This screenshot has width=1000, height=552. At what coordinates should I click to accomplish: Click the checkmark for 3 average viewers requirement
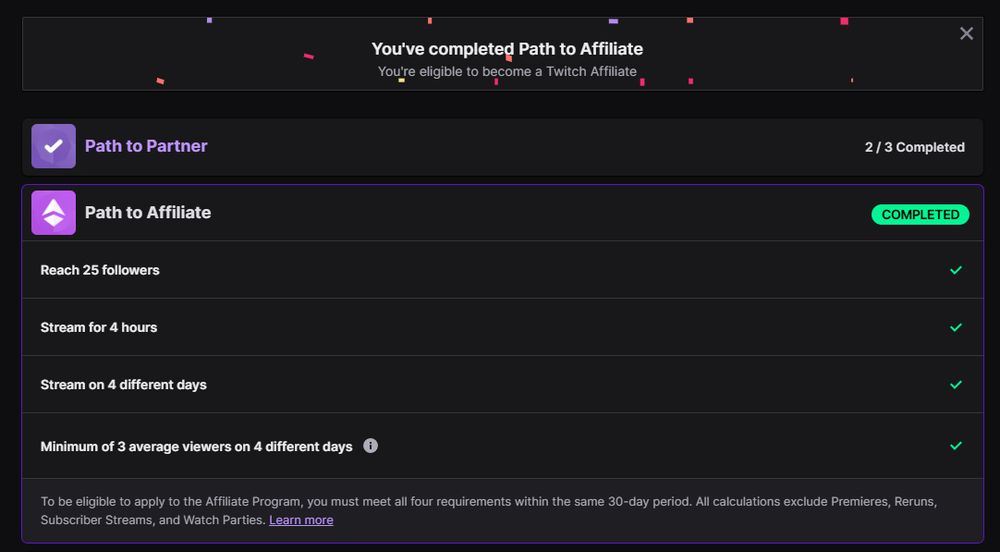956,446
